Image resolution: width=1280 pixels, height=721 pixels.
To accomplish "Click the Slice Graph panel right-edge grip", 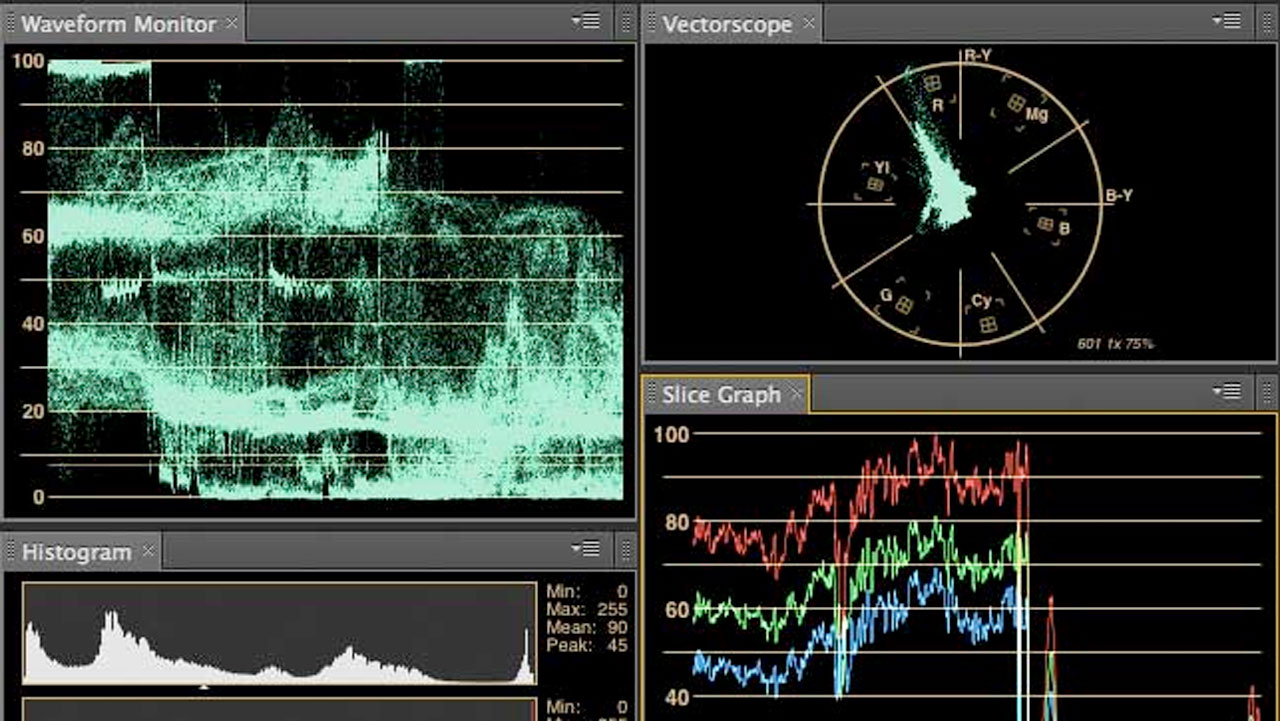I will (1269, 391).
